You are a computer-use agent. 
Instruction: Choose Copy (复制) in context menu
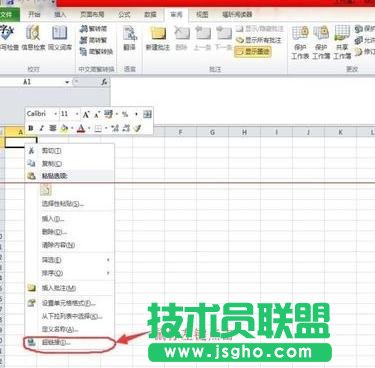(x=70, y=164)
